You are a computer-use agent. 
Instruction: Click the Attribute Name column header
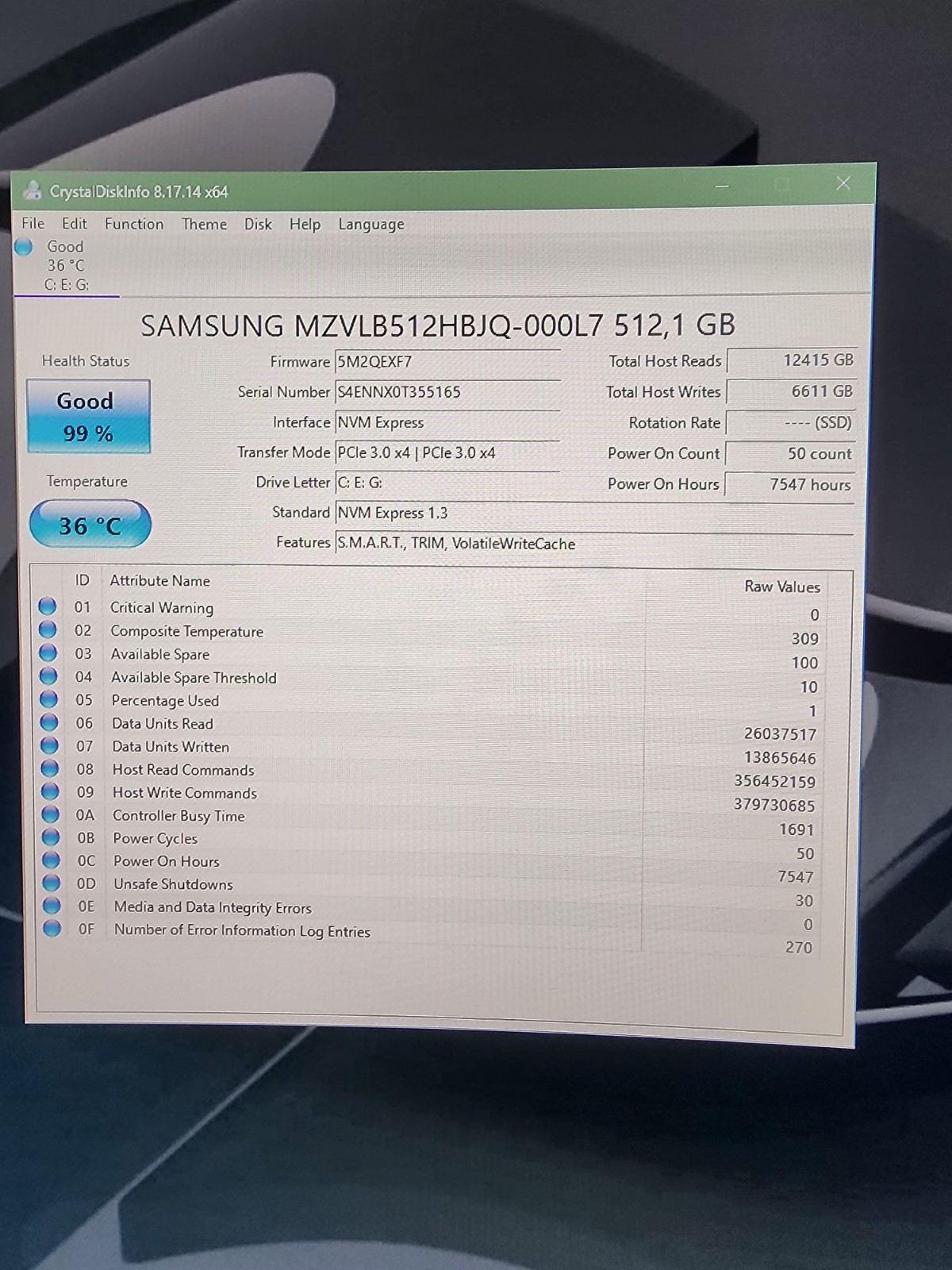160,581
